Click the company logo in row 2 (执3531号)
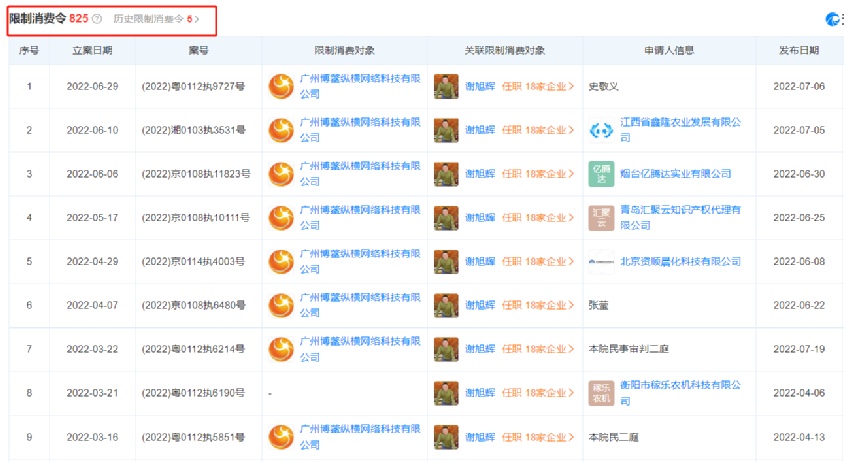This screenshot has width=844, height=462. [x=281, y=130]
